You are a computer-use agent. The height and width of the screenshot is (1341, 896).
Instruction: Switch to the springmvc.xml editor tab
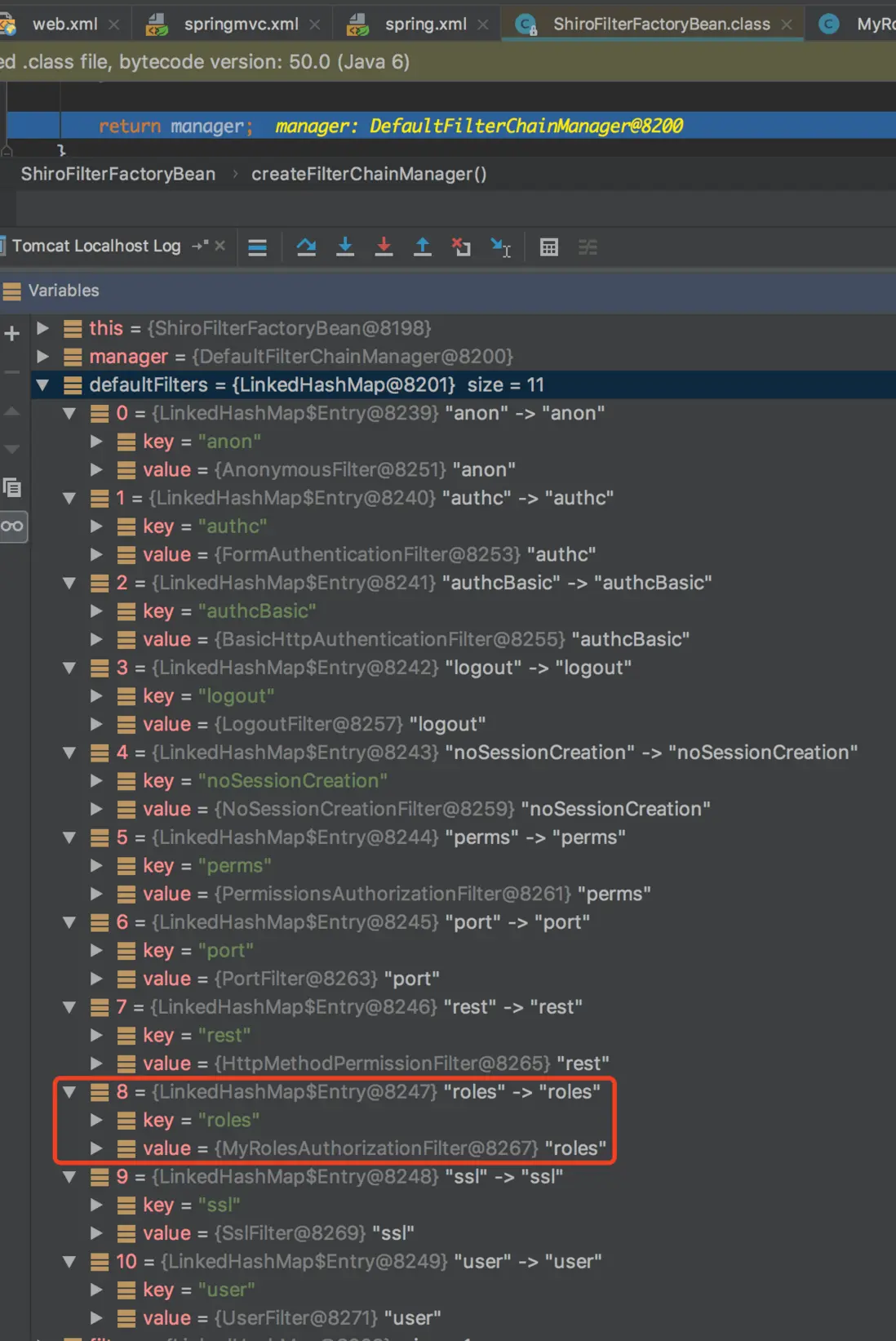(x=241, y=24)
